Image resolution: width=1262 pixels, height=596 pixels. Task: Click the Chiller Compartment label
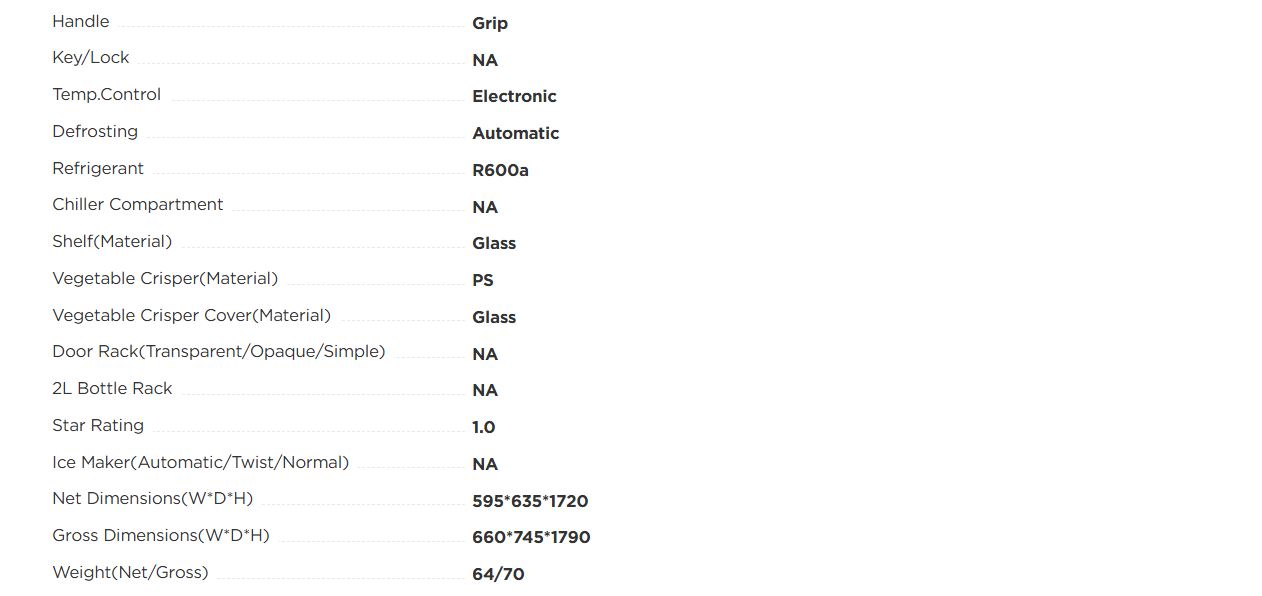pos(138,204)
